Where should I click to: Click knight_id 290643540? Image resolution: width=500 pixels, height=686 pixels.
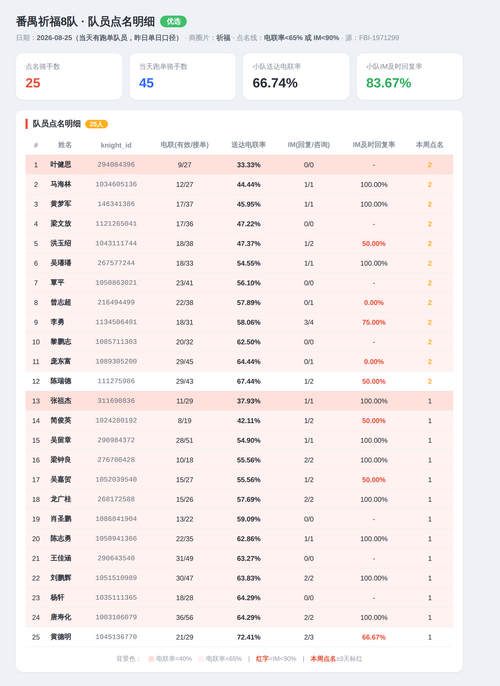coord(116,559)
